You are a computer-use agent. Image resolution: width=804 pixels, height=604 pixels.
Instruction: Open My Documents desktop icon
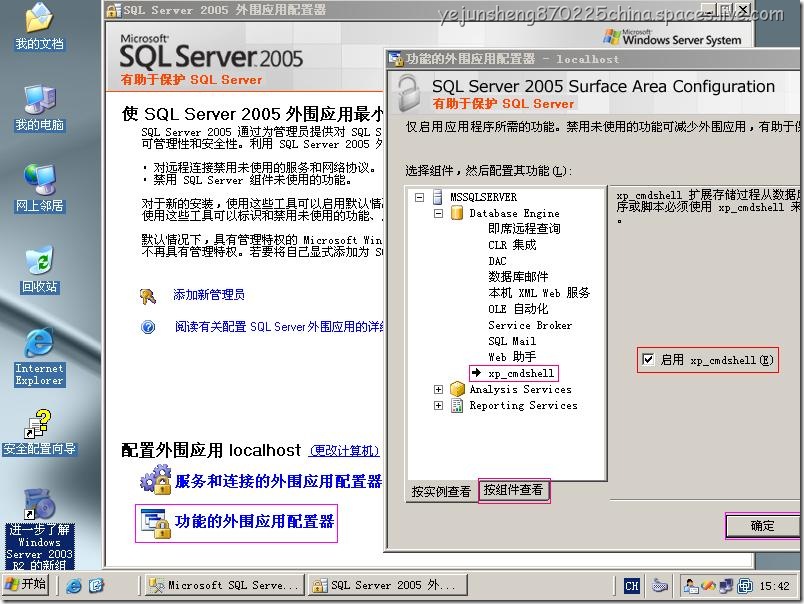click(x=39, y=26)
